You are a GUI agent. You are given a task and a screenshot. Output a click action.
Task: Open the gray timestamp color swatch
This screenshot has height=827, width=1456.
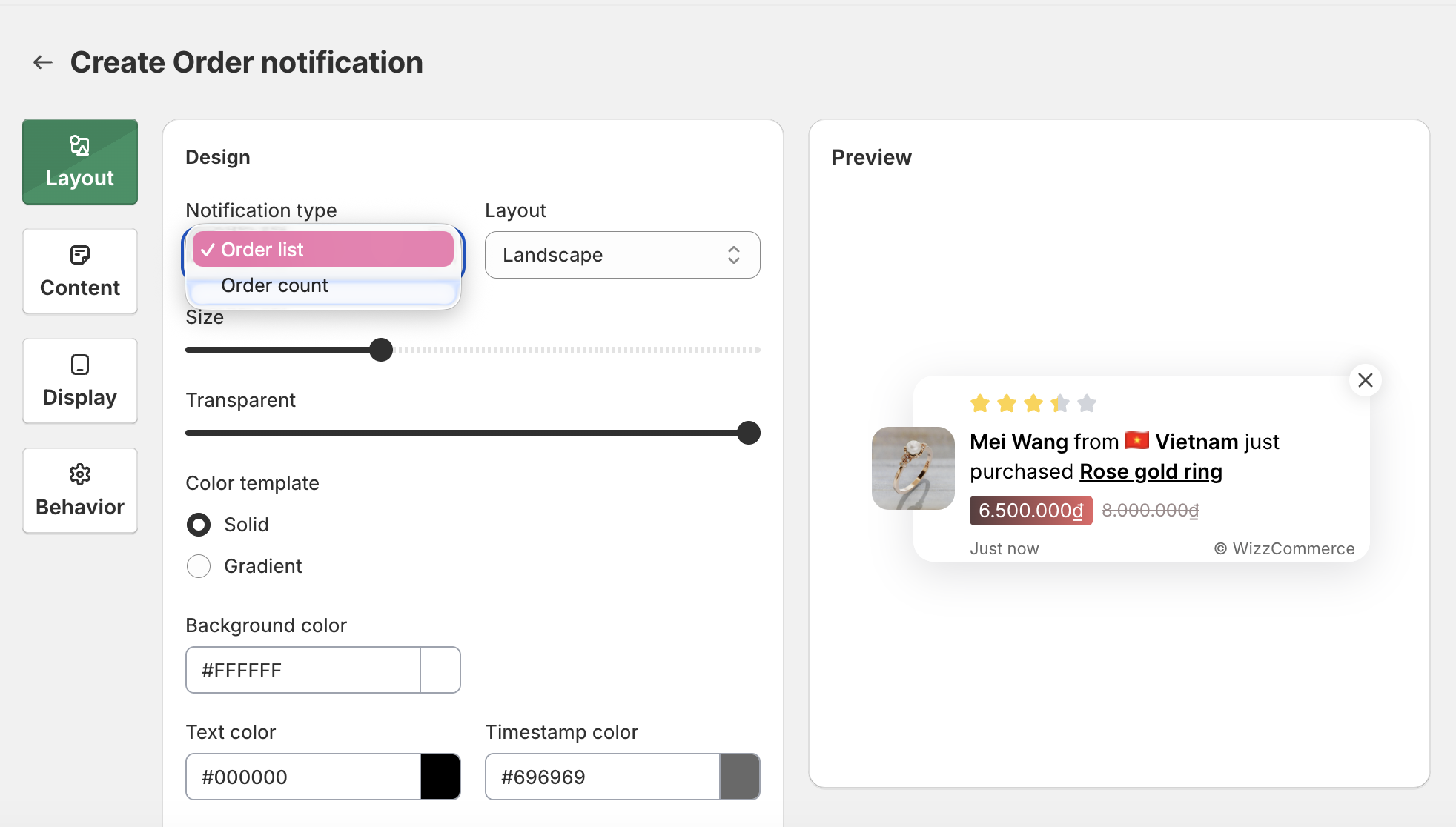tap(739, 777)
